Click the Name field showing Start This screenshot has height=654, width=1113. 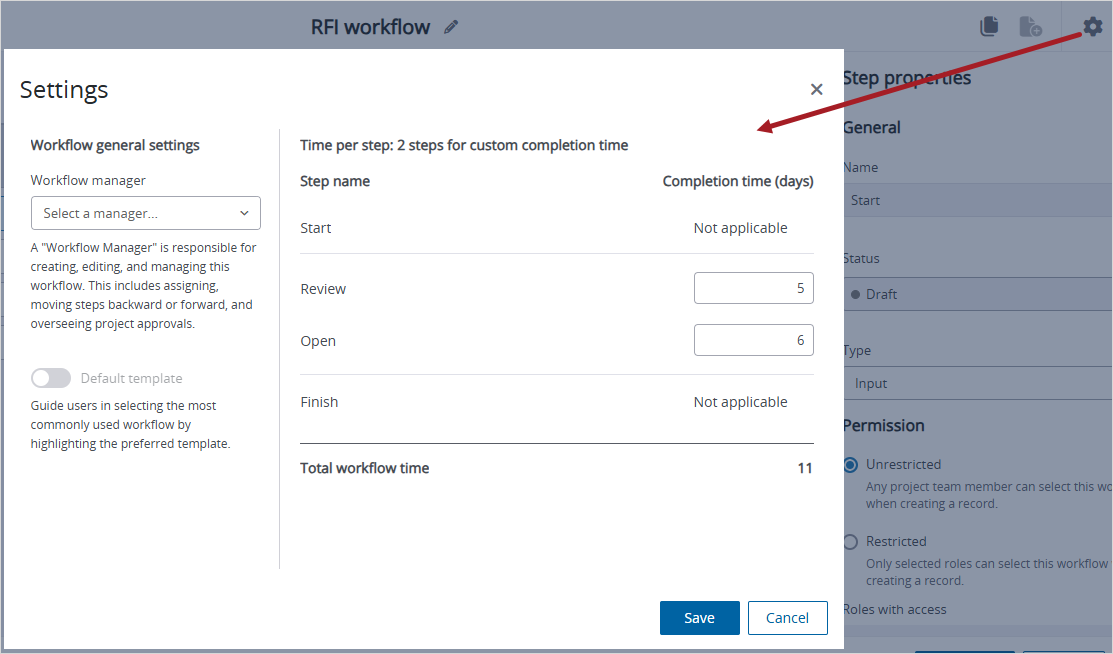click(x=977, y=200)
